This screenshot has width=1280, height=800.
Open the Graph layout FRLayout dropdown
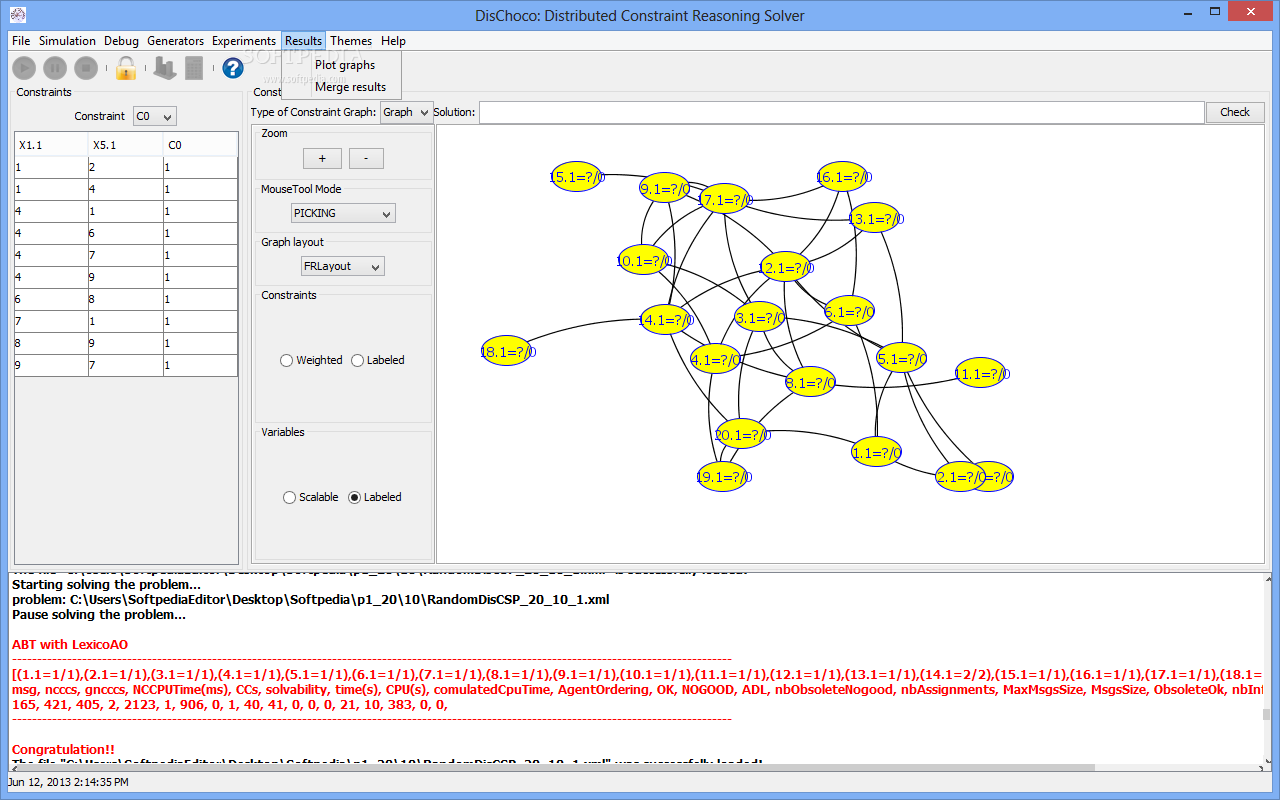343,266
